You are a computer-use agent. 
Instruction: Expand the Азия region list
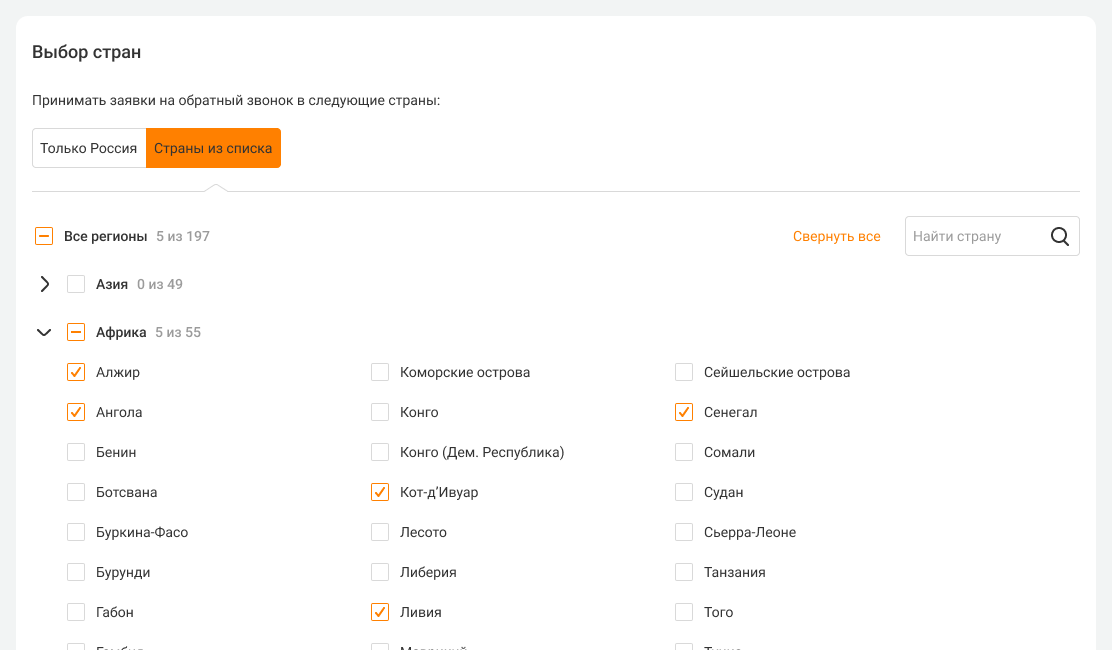44,284
